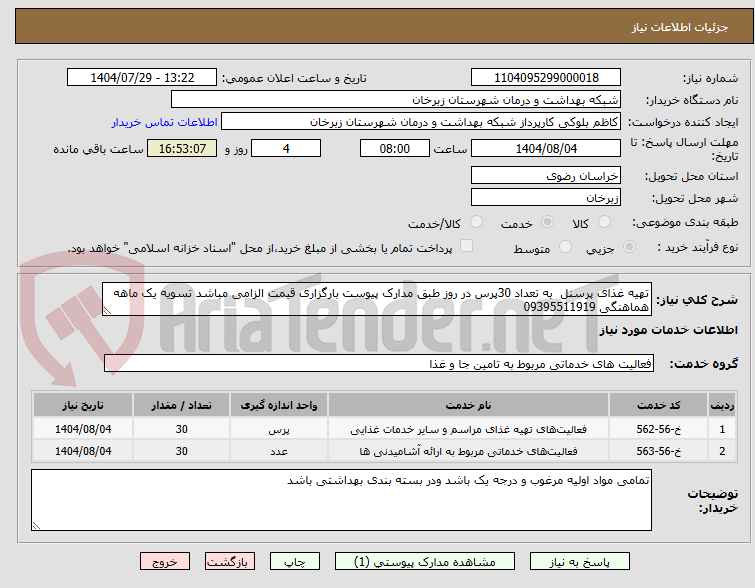Click the نام خدمت column header
755x588 pixels.
pos(469,405)
